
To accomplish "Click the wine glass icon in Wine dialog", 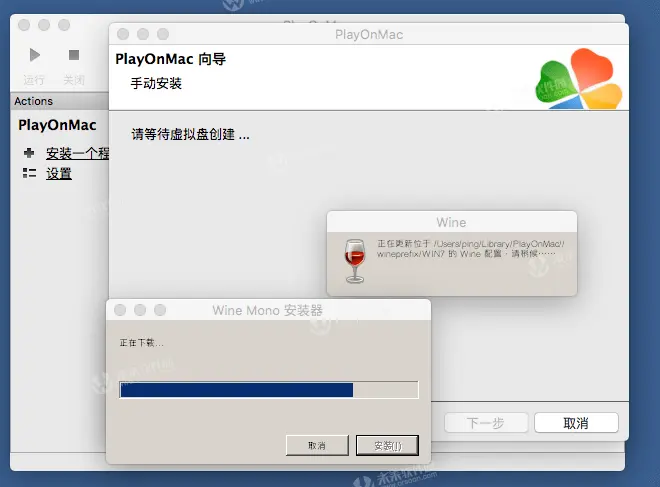I will coord(355,261).
